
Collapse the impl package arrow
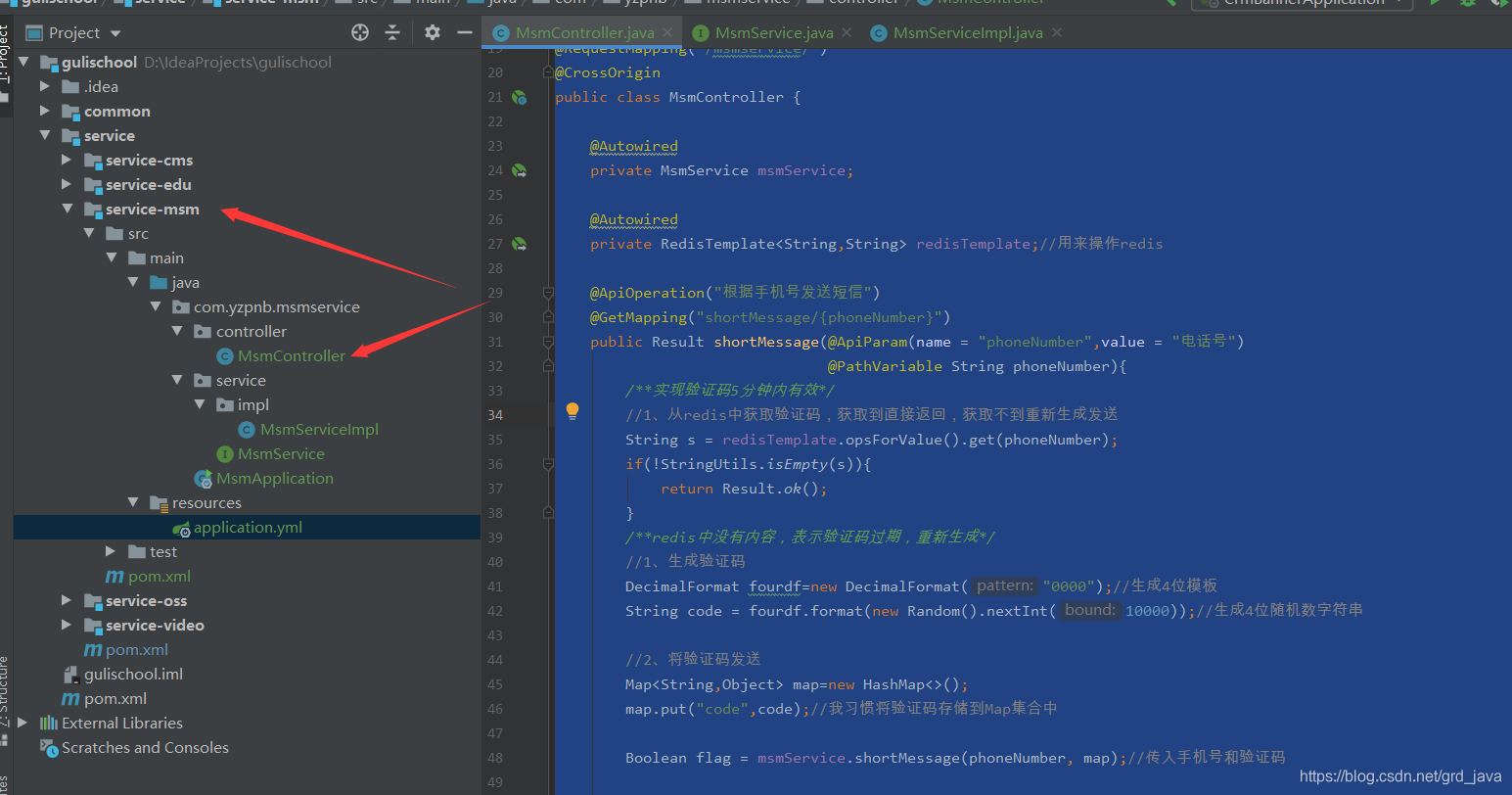click(200, 404)
